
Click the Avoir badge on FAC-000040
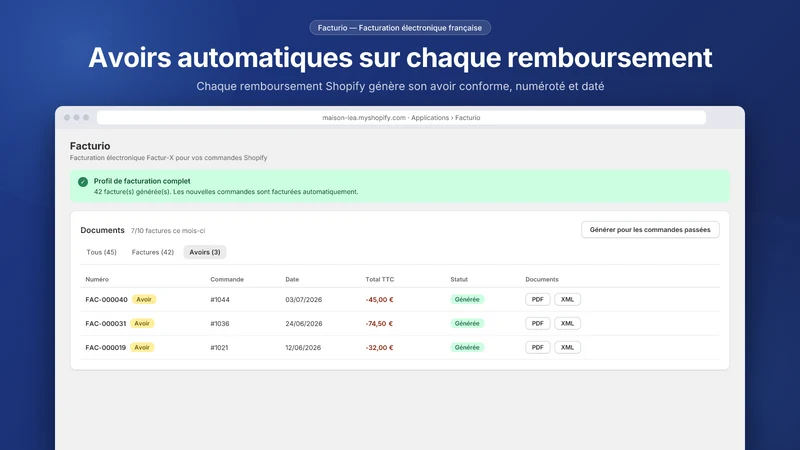tap(144, 299)
